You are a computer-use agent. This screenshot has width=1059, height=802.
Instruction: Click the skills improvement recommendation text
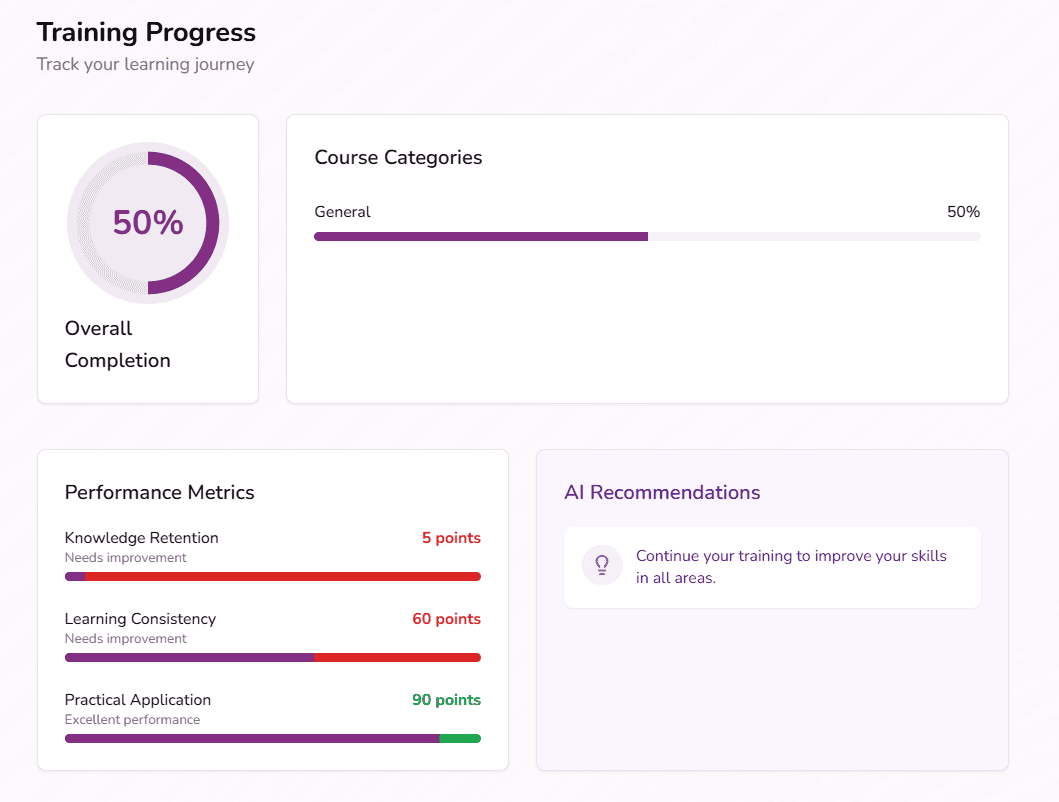(789, 565)
